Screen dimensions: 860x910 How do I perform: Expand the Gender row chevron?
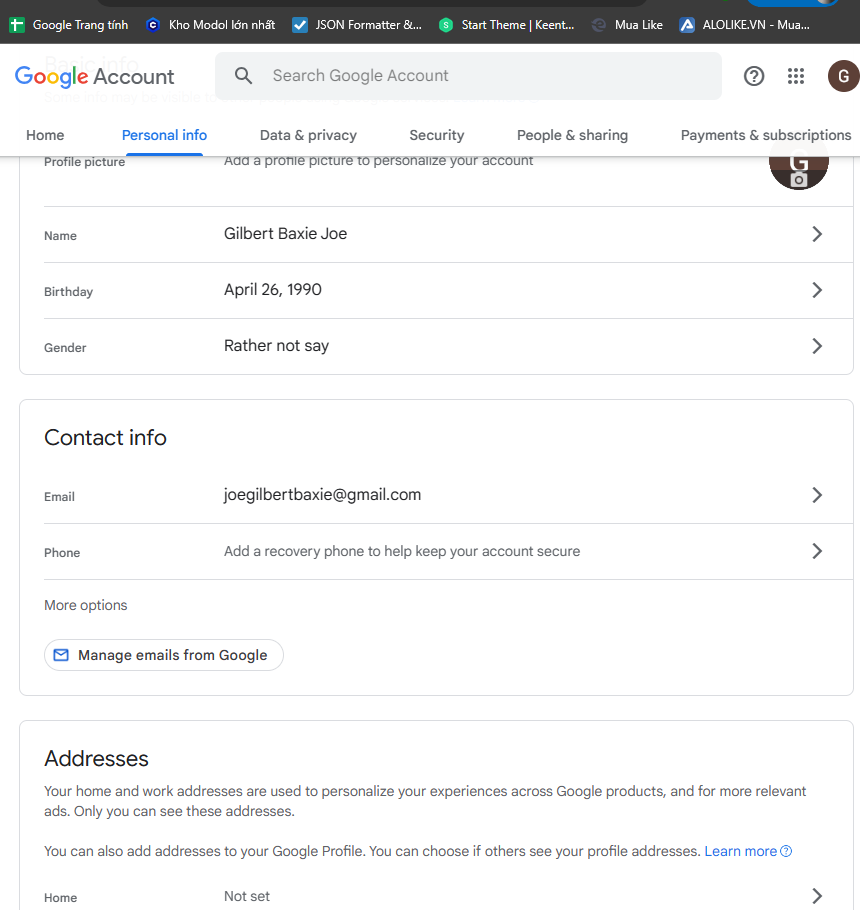click(817, 346)
